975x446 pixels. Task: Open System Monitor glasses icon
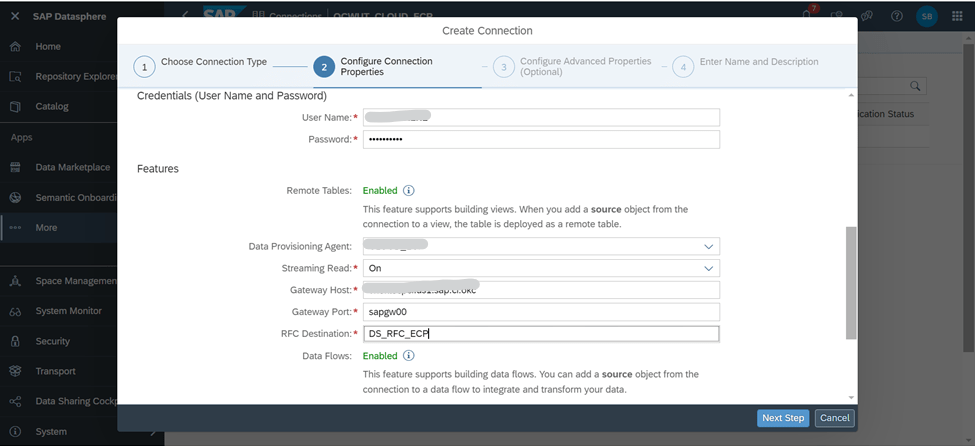16,311
